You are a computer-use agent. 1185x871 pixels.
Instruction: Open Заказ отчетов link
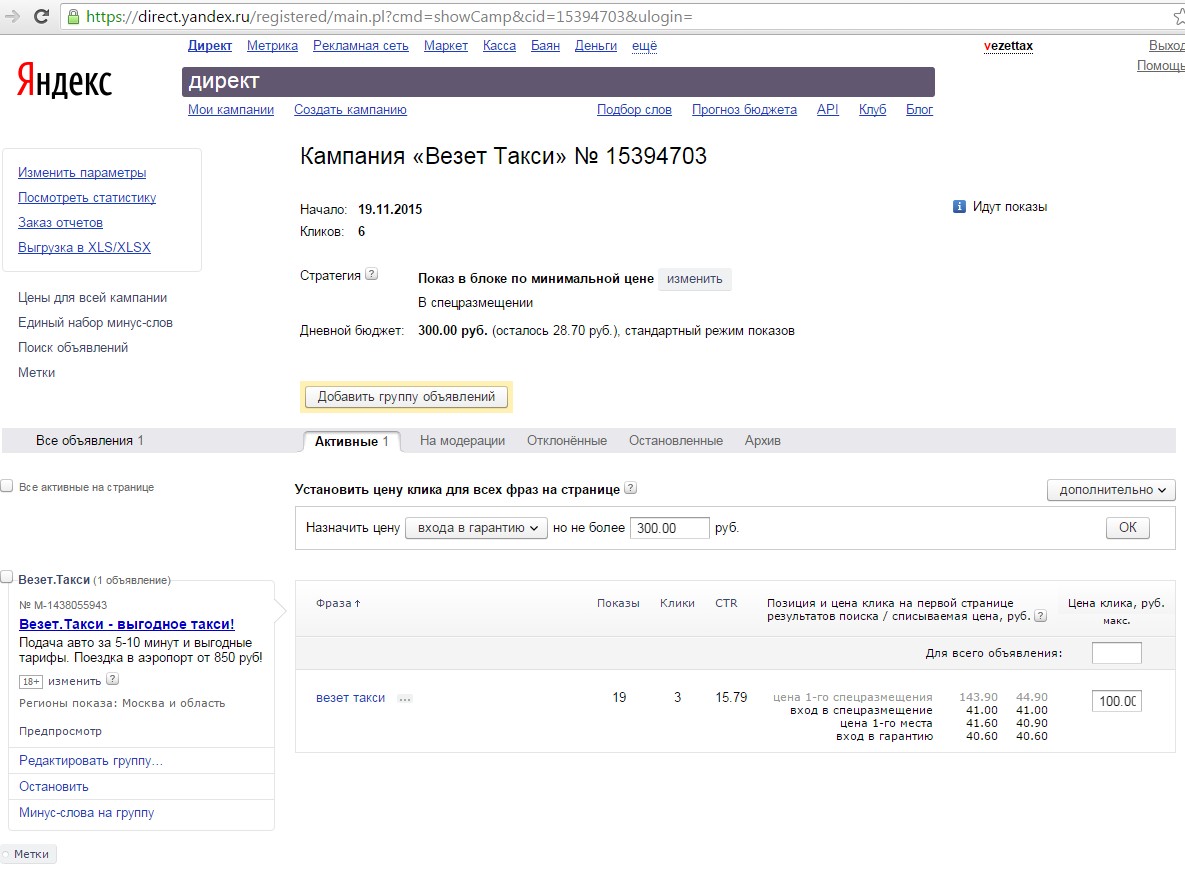pos(60,223)
